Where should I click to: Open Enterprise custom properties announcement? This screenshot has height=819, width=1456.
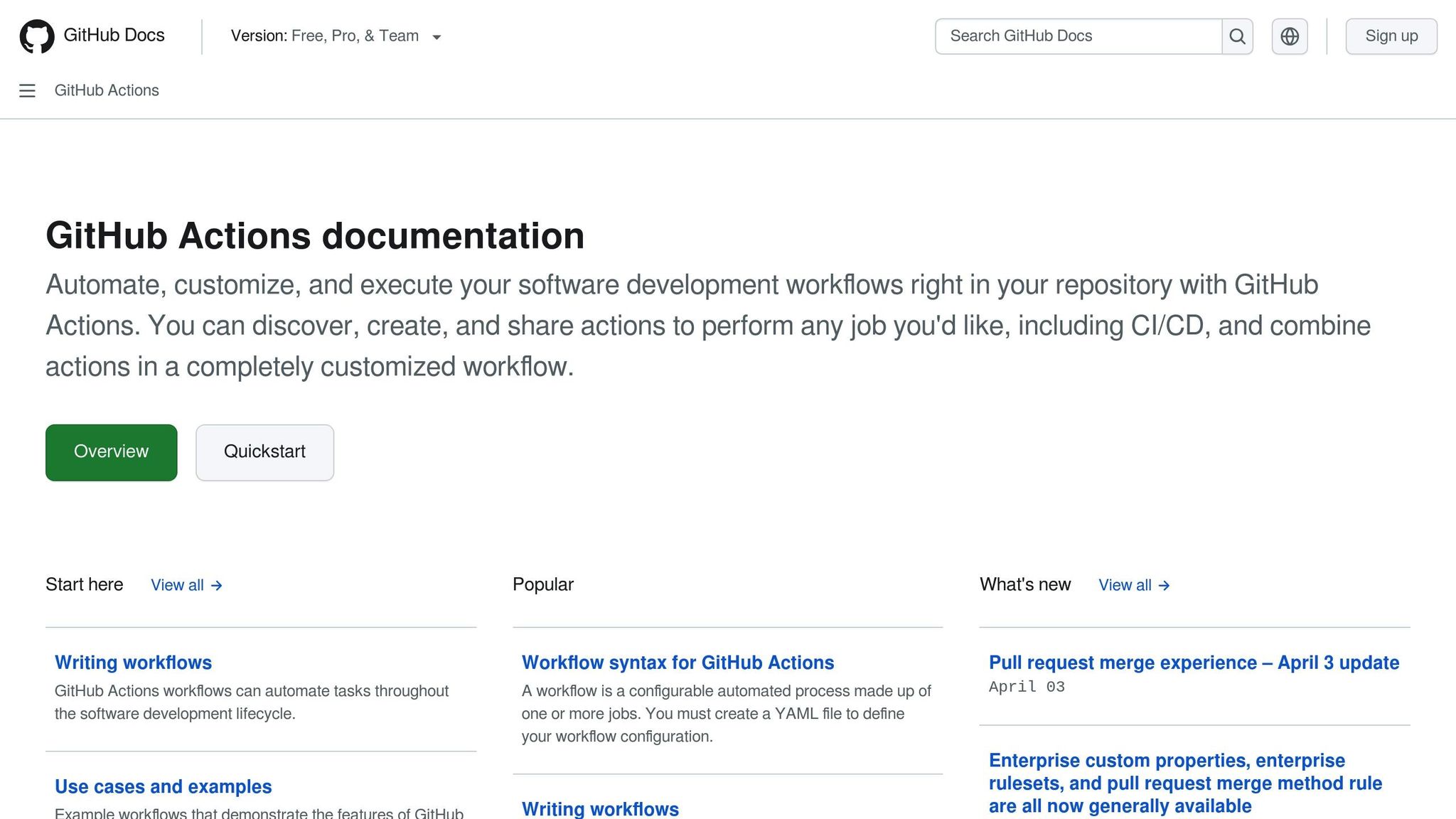(x=1184, y=783)
